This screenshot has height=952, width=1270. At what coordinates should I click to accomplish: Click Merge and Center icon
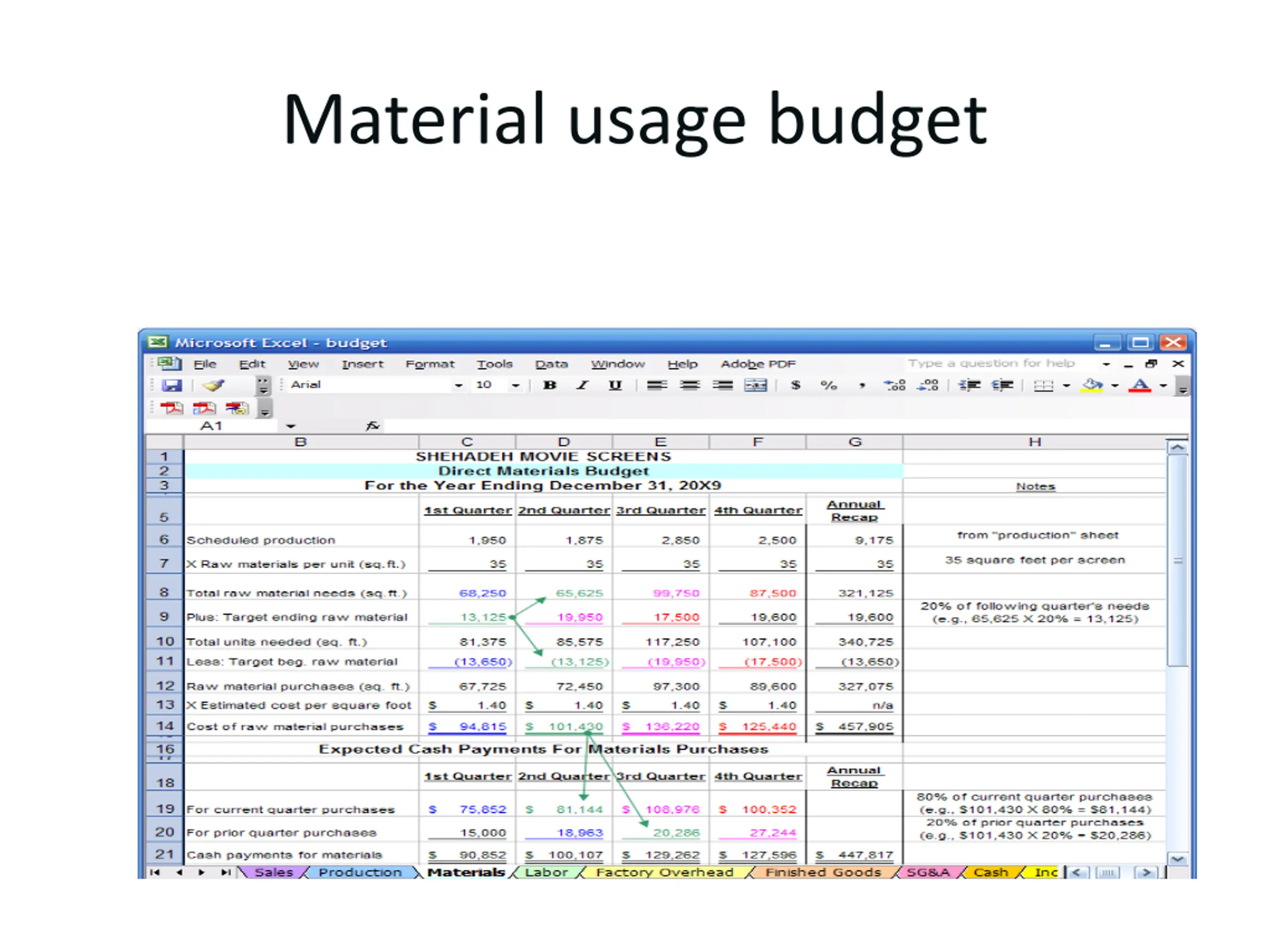pos(755,386)
